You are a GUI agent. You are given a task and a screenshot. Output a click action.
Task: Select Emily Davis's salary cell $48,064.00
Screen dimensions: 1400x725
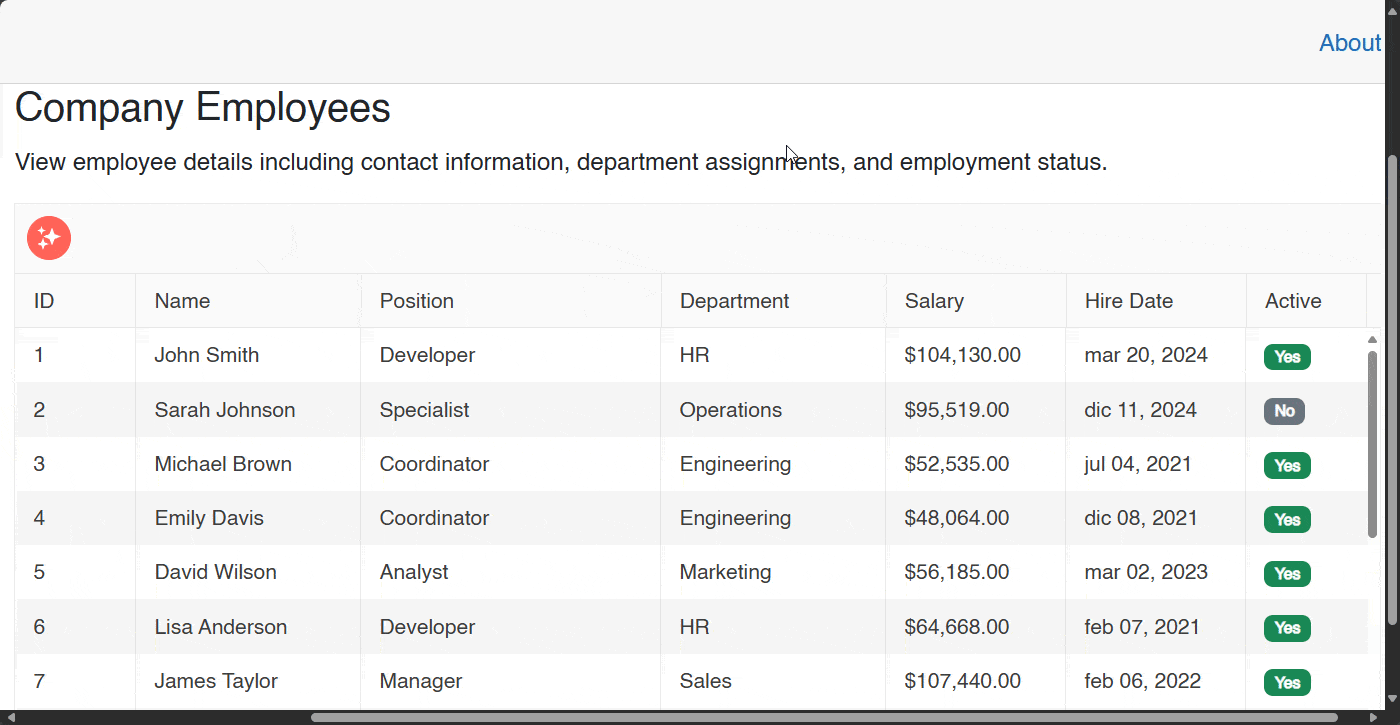(956, 518)
